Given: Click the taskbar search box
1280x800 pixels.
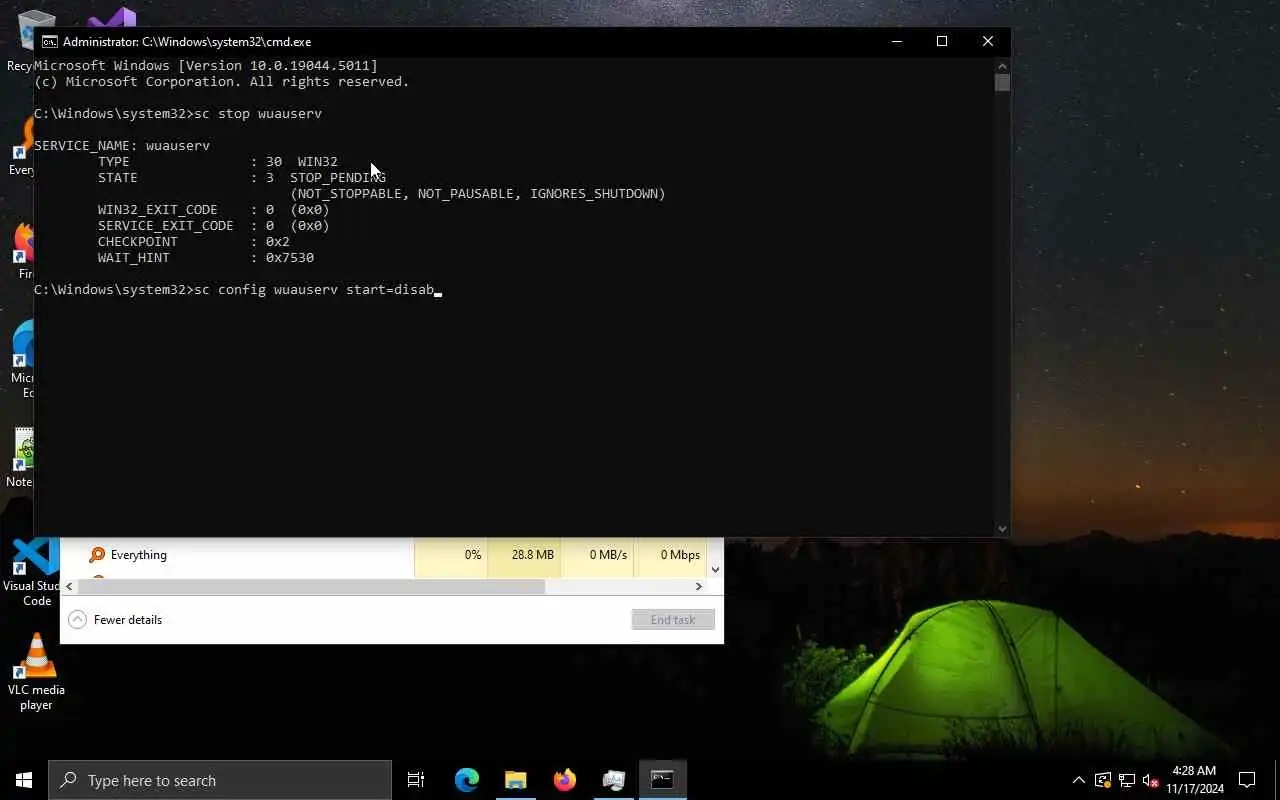Looking at the screenshot, I should (220, 780).
